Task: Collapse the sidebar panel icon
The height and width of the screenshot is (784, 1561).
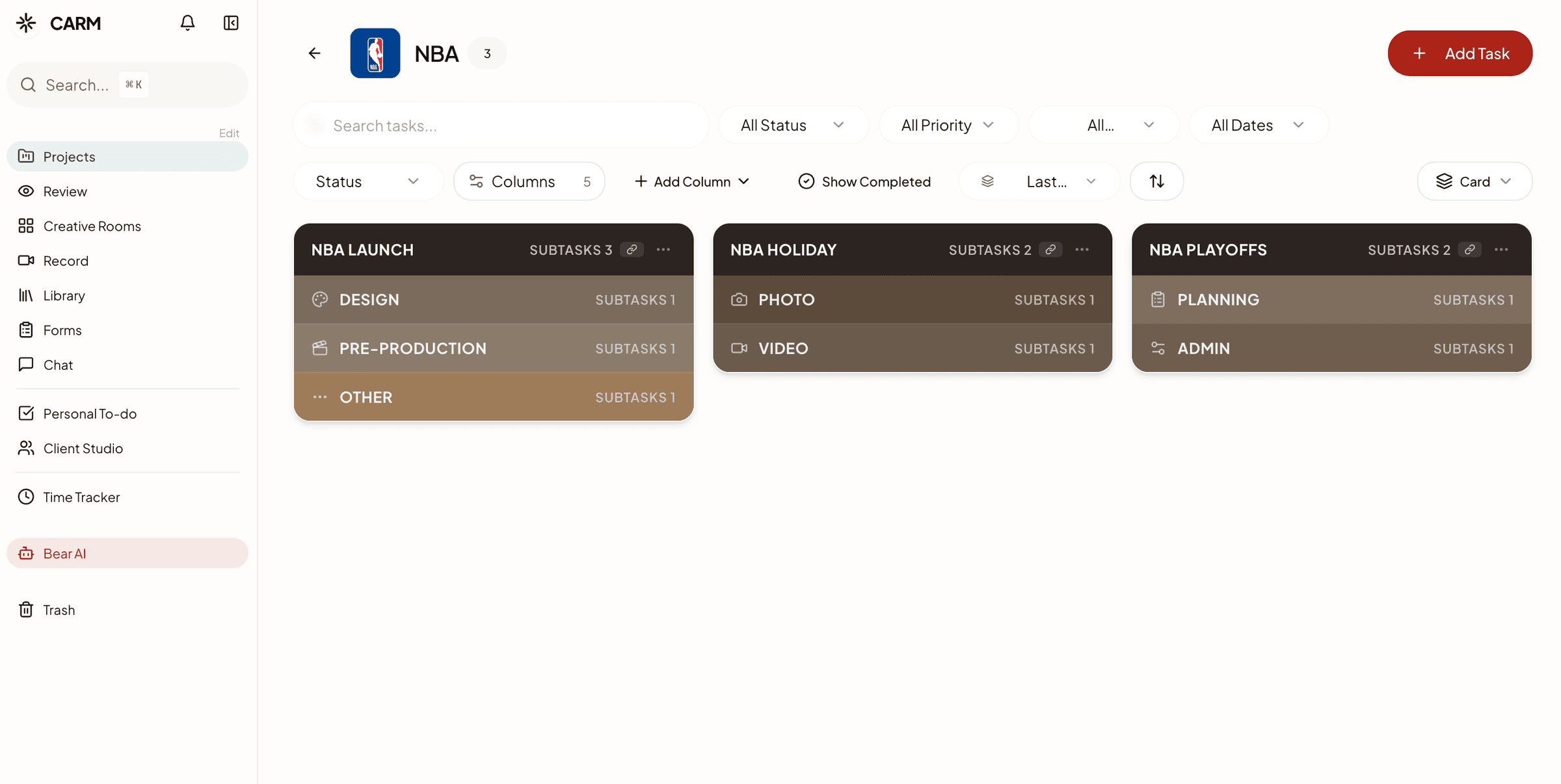Action: (x=231, y=23)
